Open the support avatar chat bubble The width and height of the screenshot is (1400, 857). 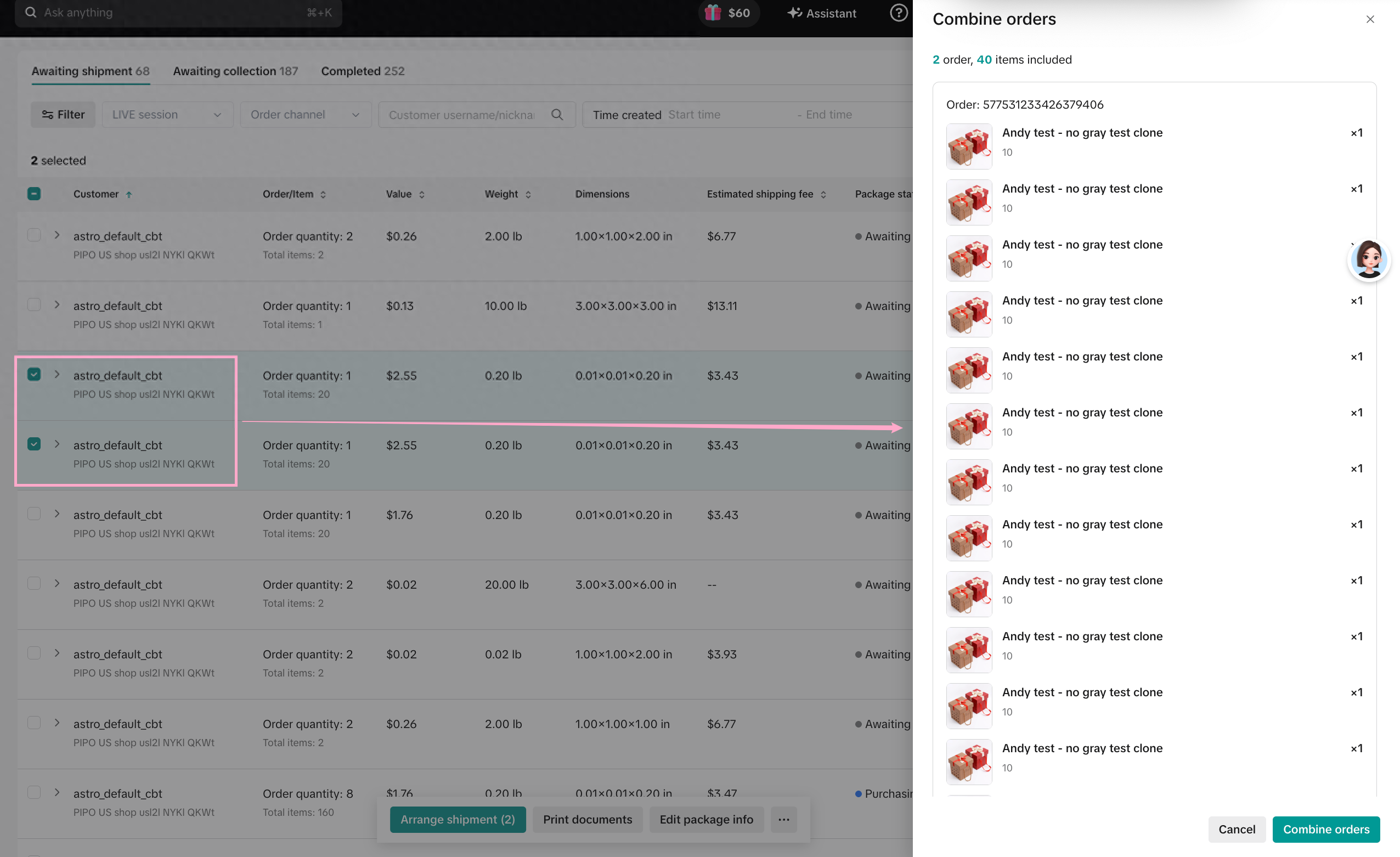[1369, 260]
